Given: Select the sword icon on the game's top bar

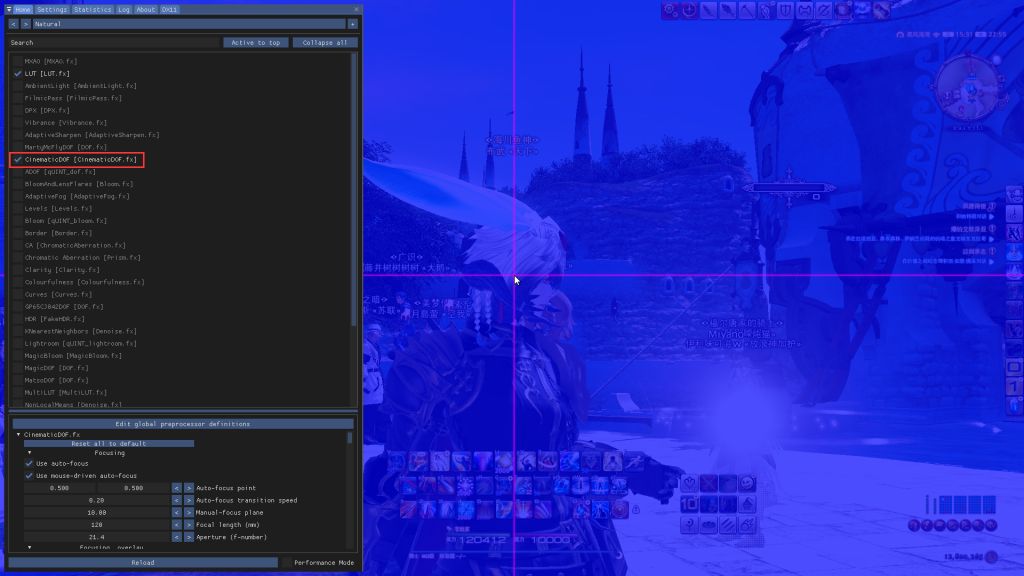Looking at the screenshot, I should pos(707,9).
